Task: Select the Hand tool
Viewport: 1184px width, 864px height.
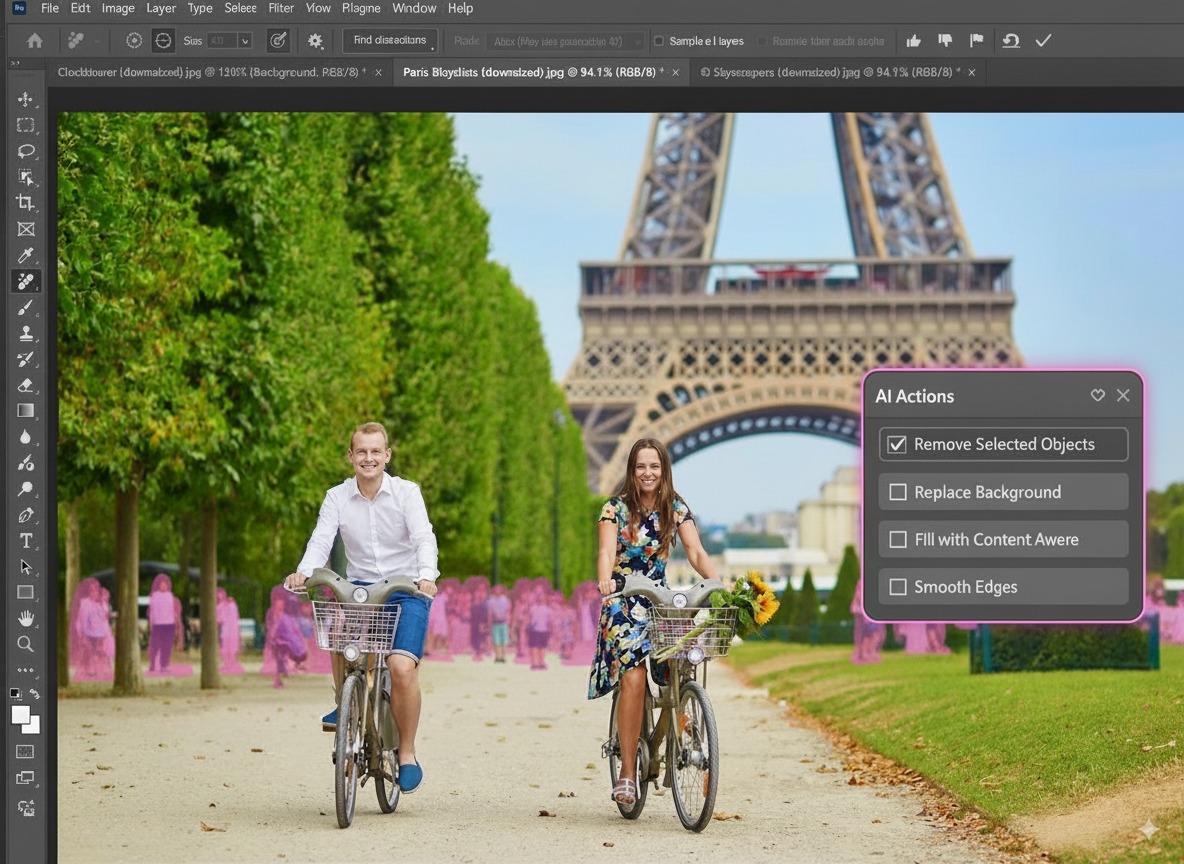Action: (x=26, y=618)
